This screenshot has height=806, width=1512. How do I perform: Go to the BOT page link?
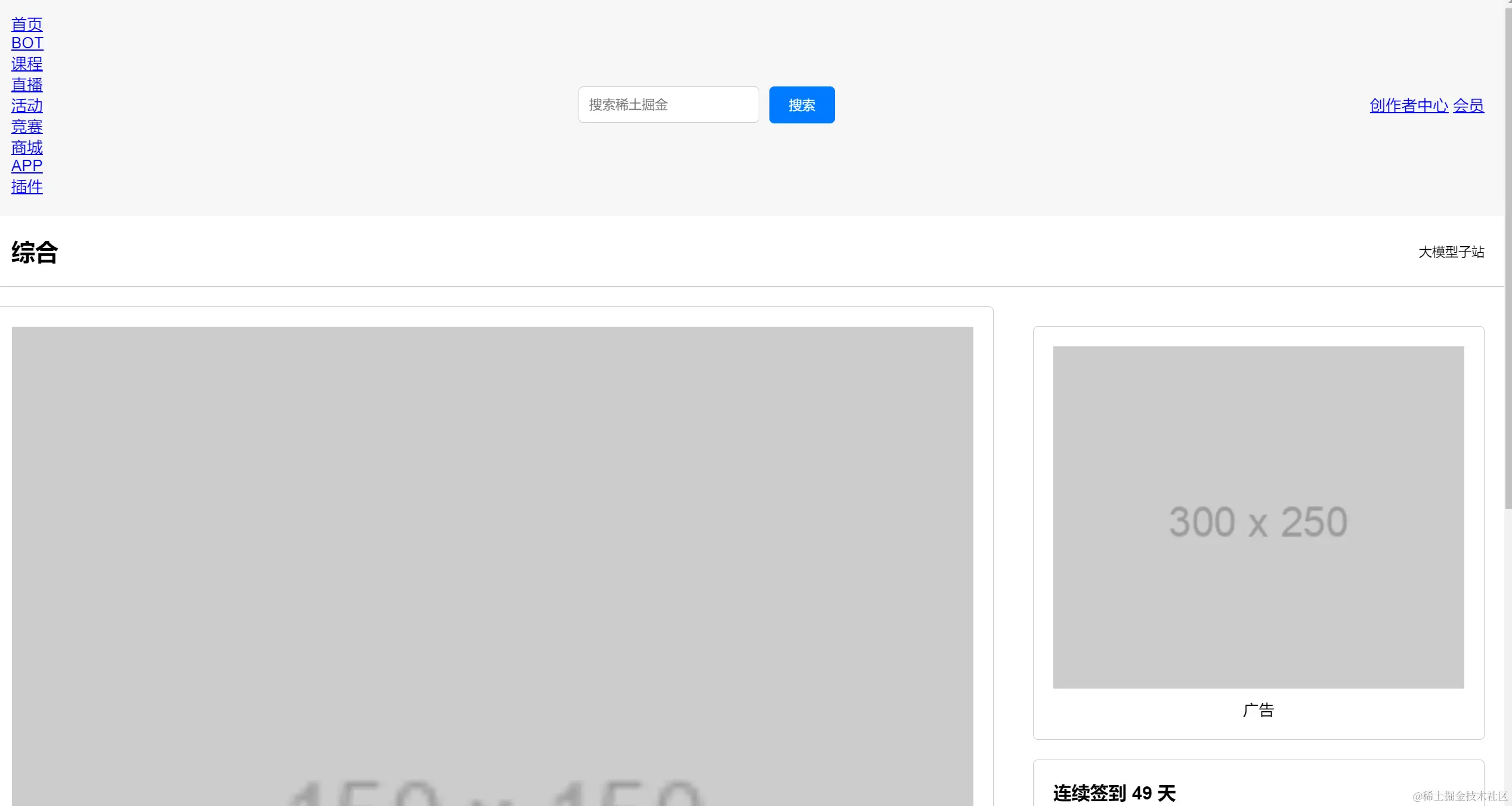point(27,43)
